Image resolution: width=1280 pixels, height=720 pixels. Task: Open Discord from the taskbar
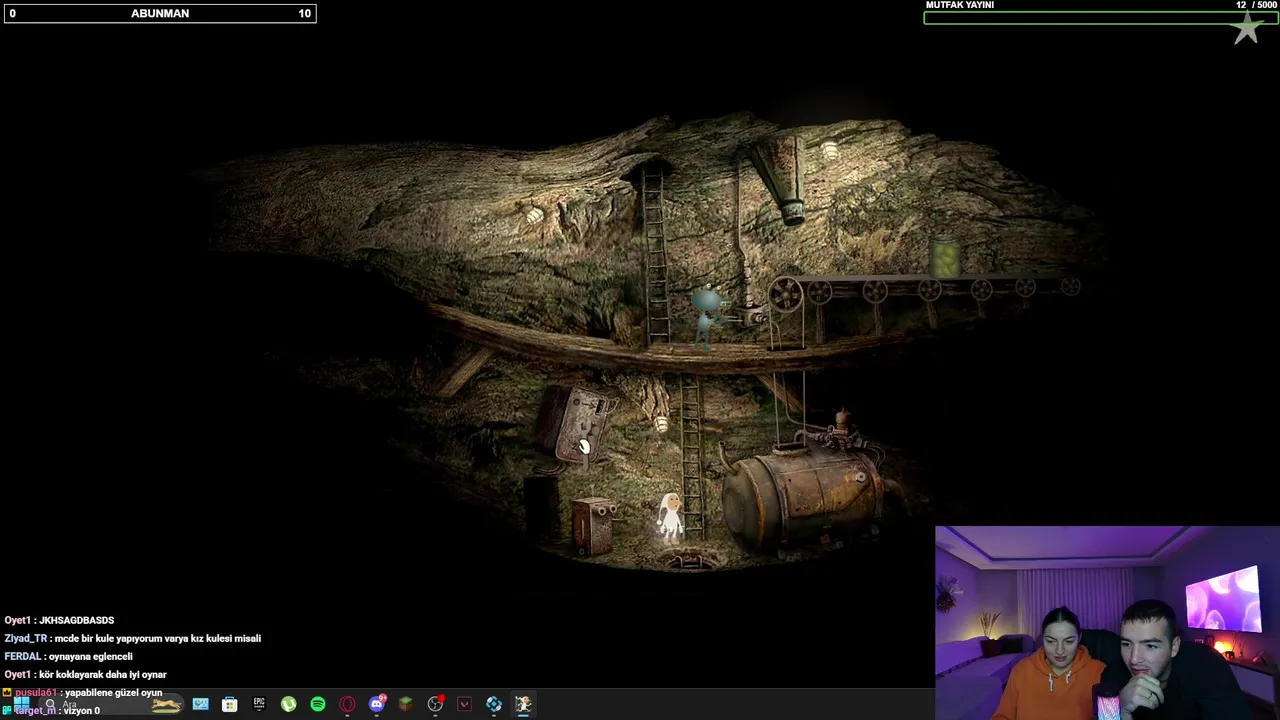coord(377,704)
